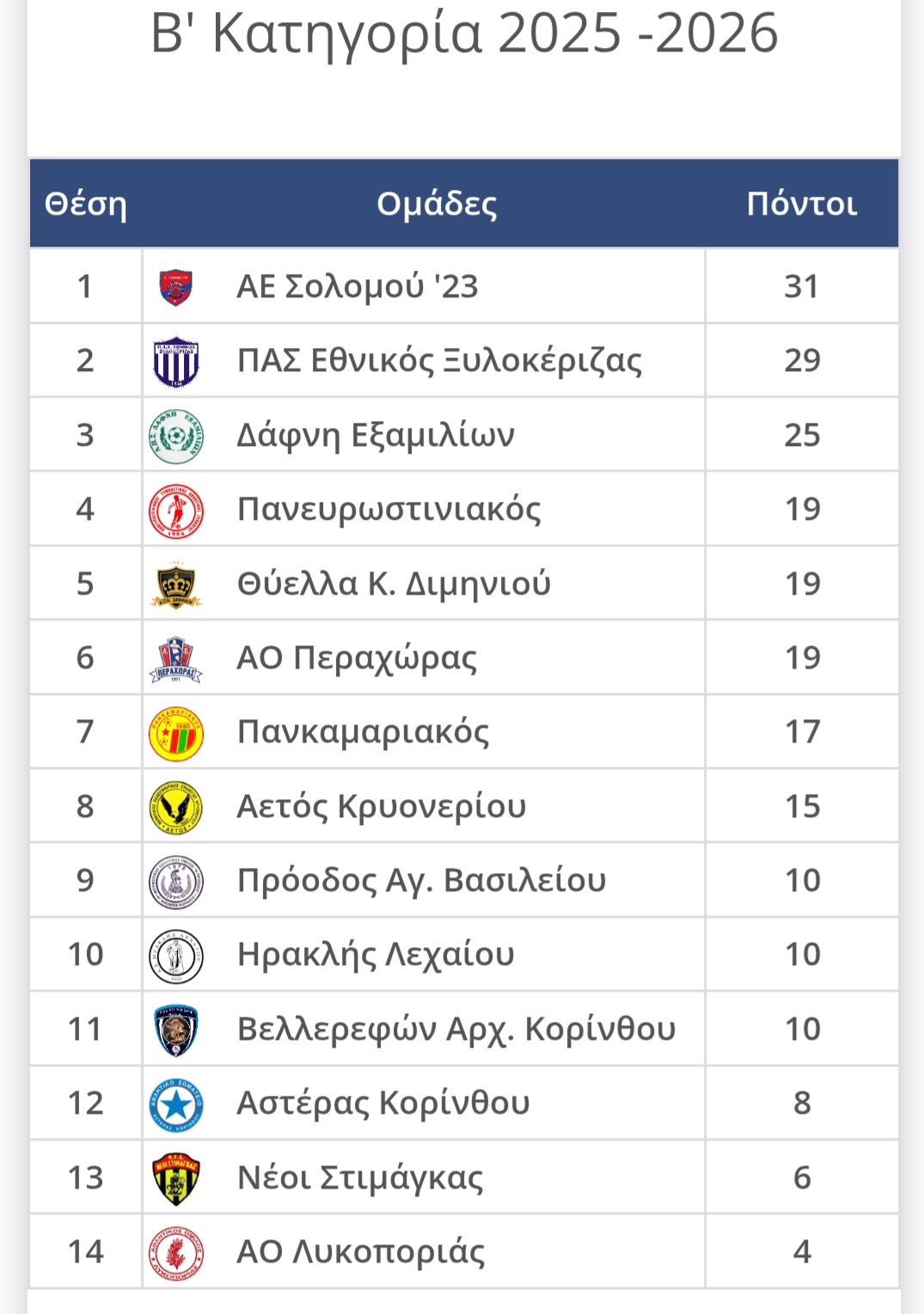Click the Ομάδες column header

(x=437, y=205)
